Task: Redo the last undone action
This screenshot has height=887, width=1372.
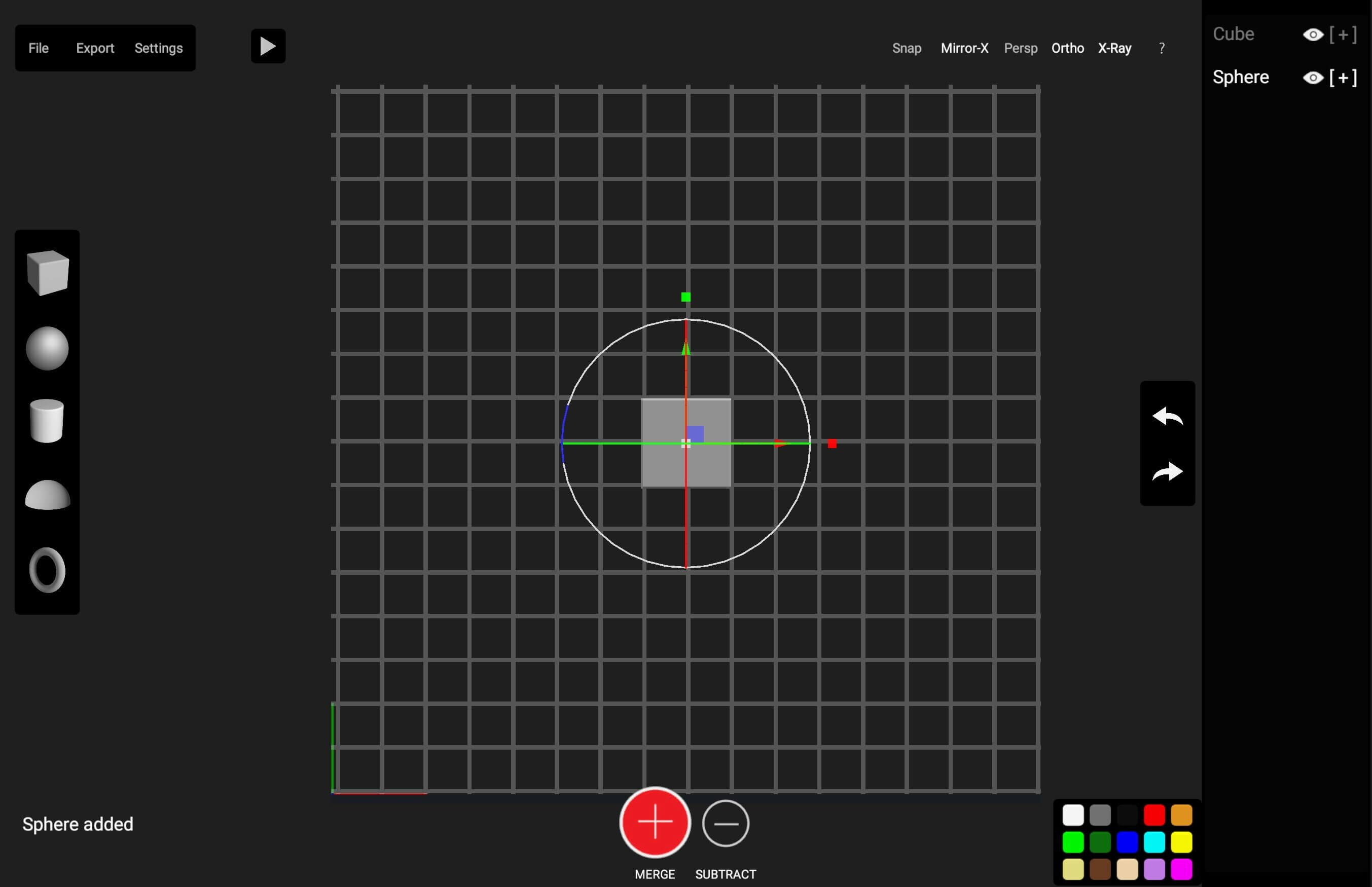Action: 1167,471
